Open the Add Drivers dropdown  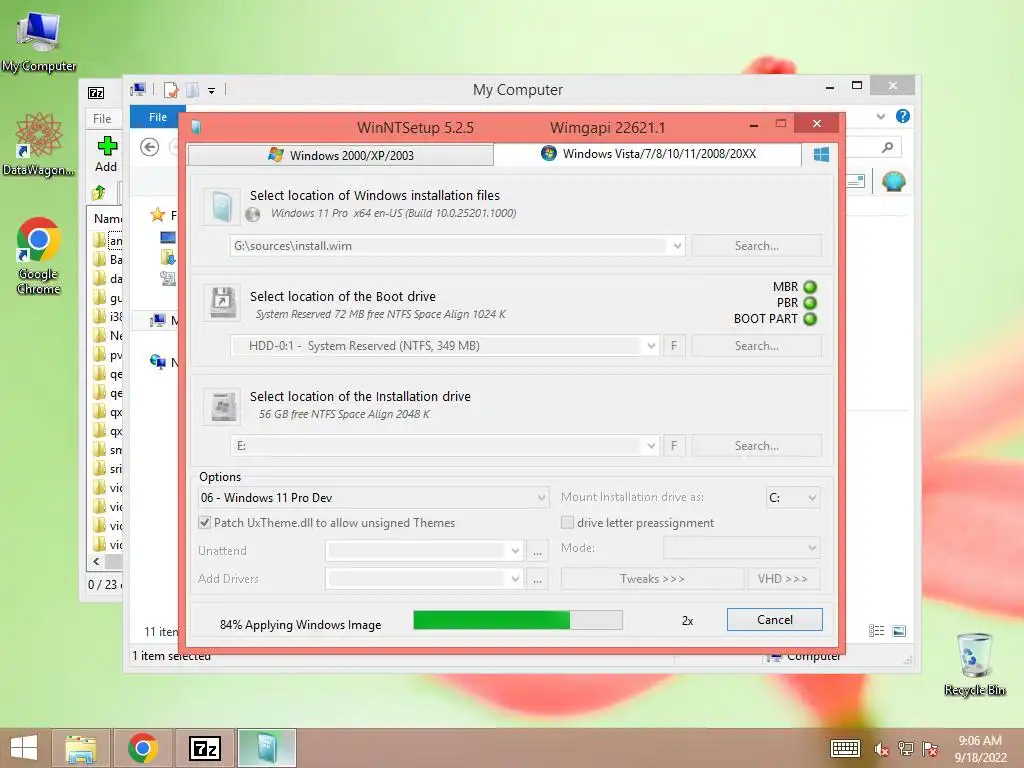[x=515, y=579]
